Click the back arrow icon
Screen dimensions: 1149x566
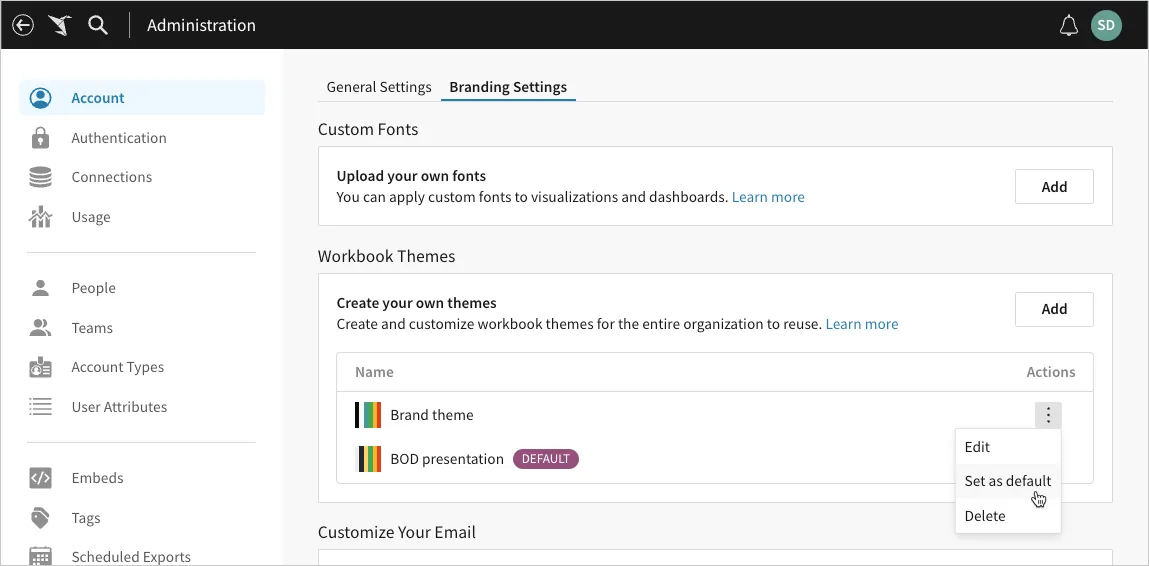point(23,26)
